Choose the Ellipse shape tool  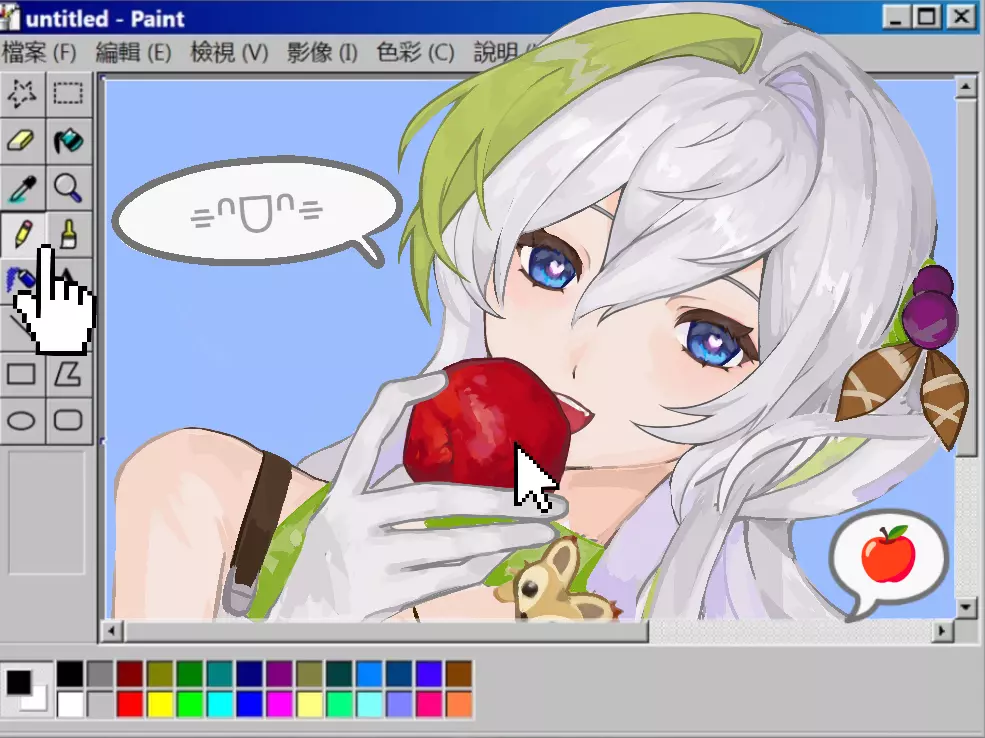23,421
